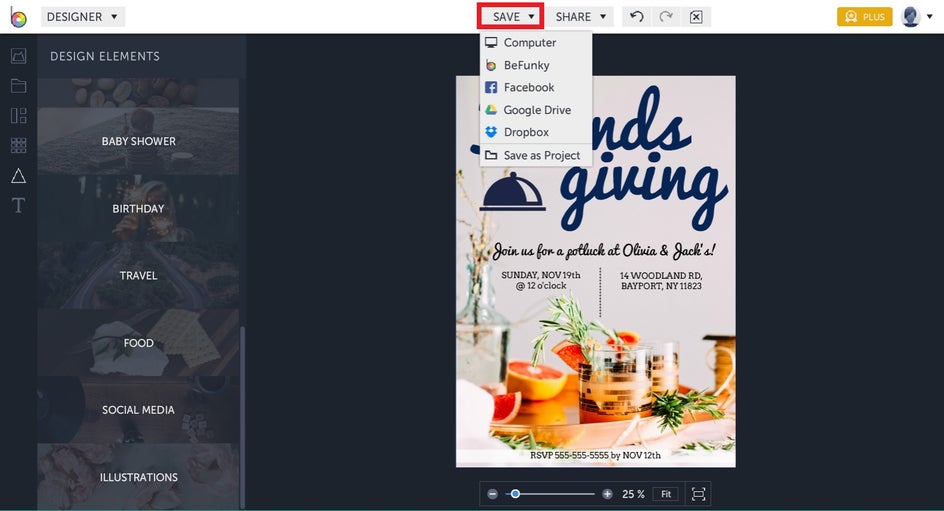The image size is (944, 511).
Task: Open the FOOD category
Action: point(138,342)
